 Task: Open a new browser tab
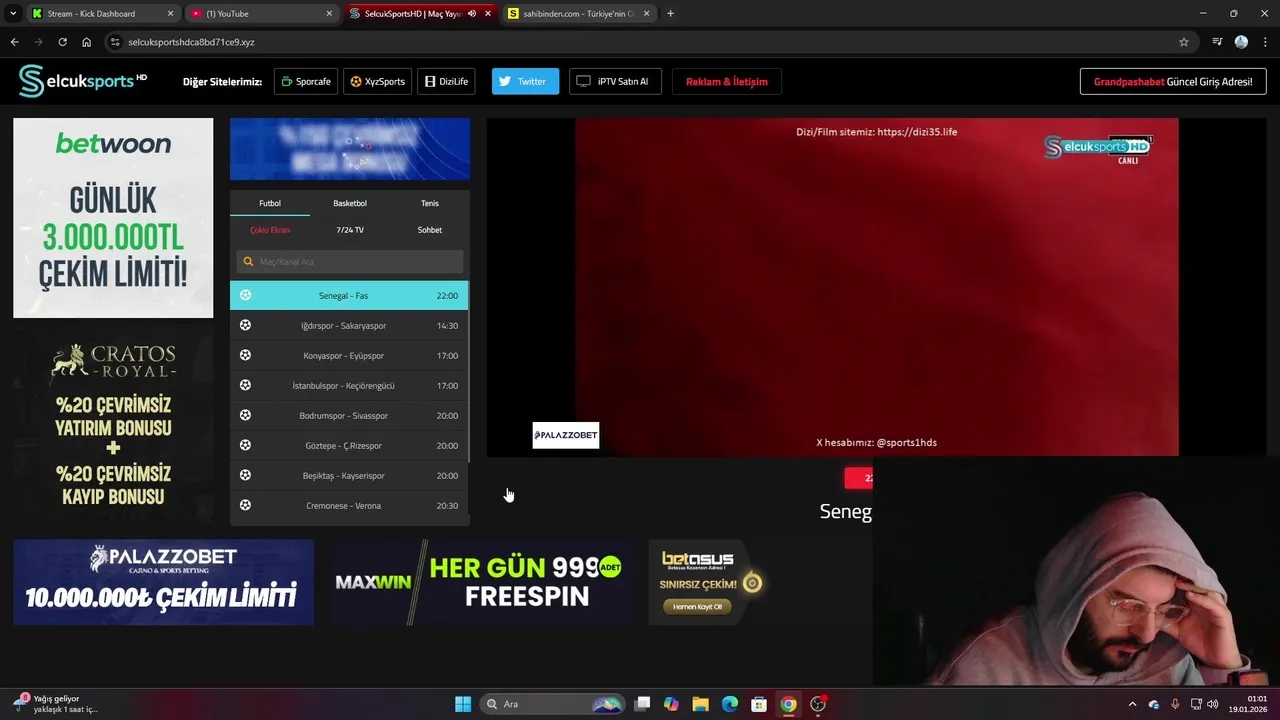(670, 14)
